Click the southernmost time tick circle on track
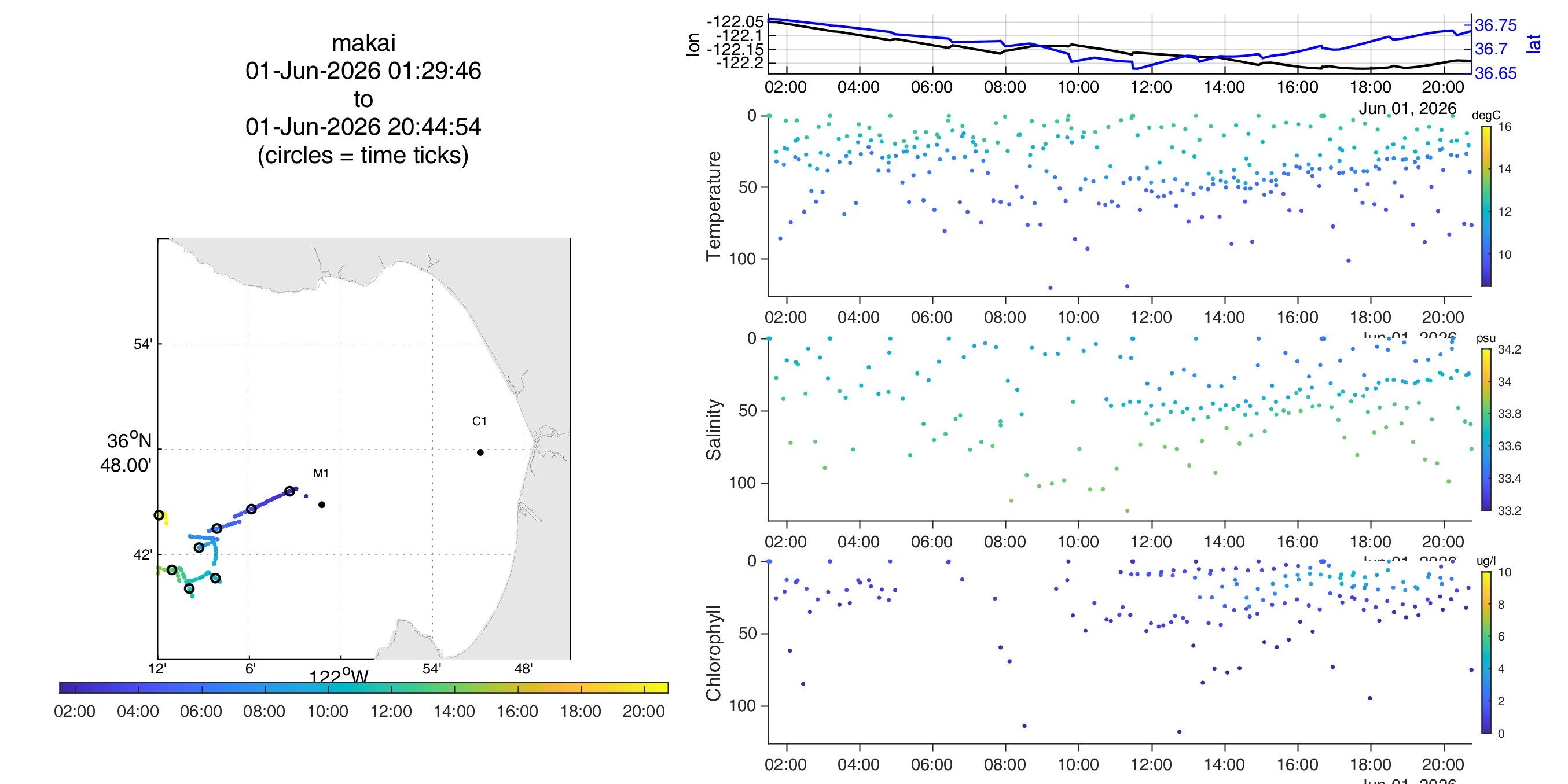The height and width of the screenshot is (784, 1568). [x=189, y=588]
